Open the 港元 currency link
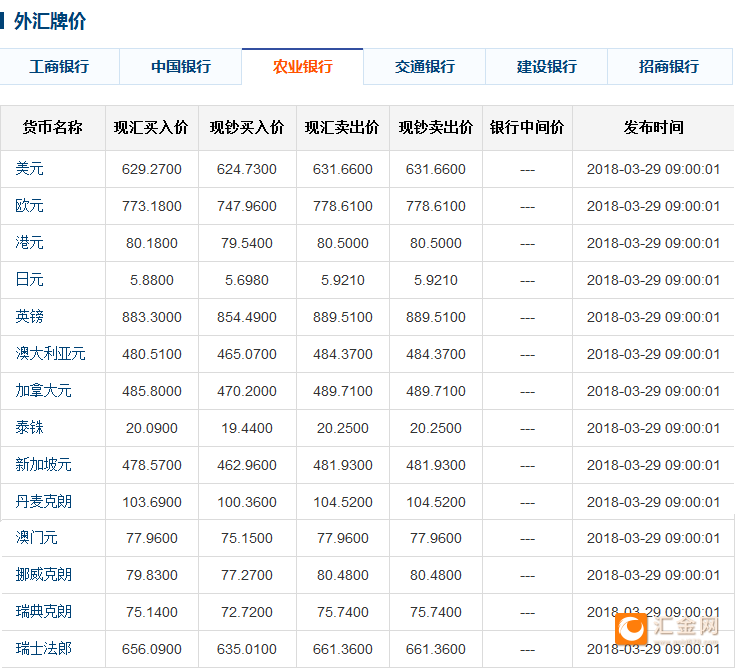 30,243
